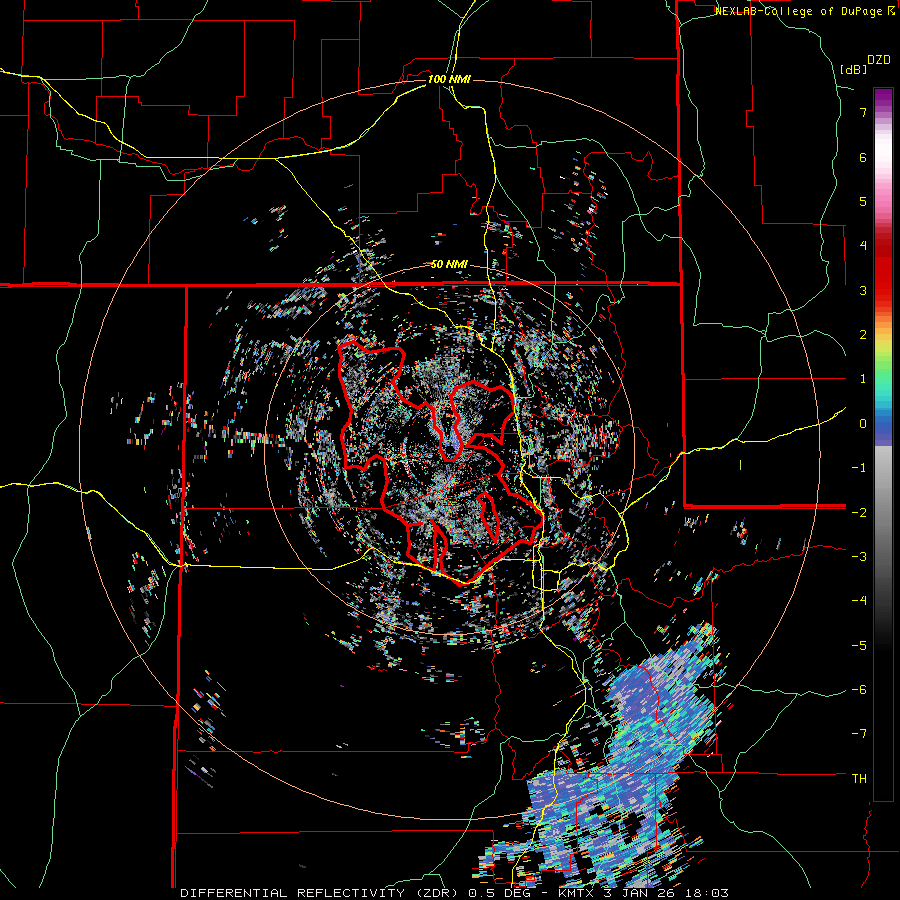Image resolution: width=900 pixels, height=900 pixels.
Task: Click the TH threshold label on the scale
Action: point(859,779)
